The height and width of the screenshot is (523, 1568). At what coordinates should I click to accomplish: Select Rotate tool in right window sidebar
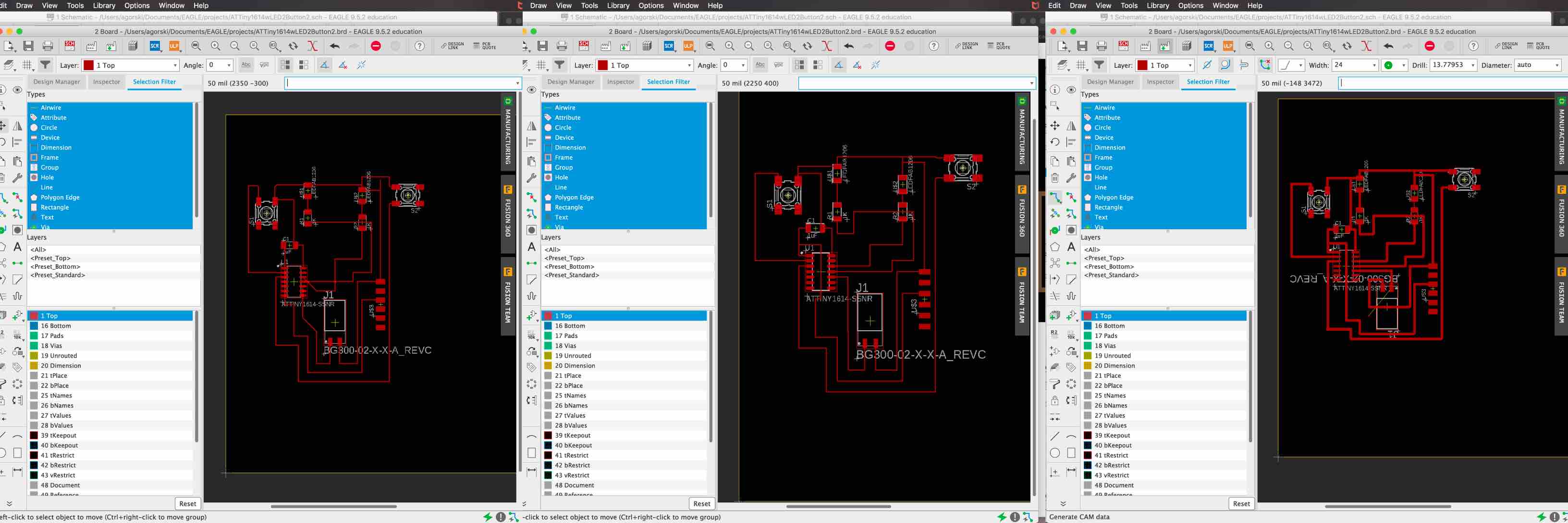pyautogui.click(x=1055, y=142)
